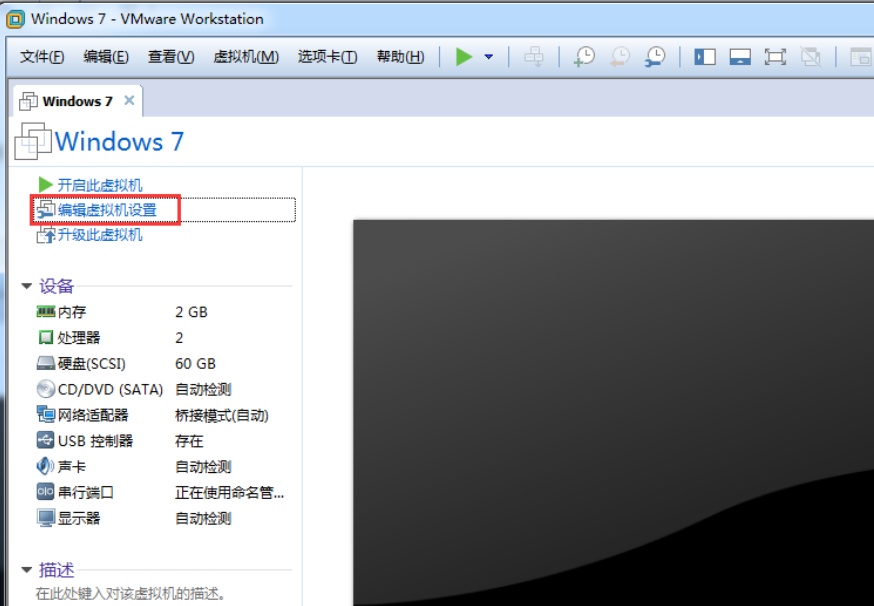Viewport: 874px width, 606px height.
Task: Click 编辑虚拟机设置 link
Action: [x=107, y=210]
